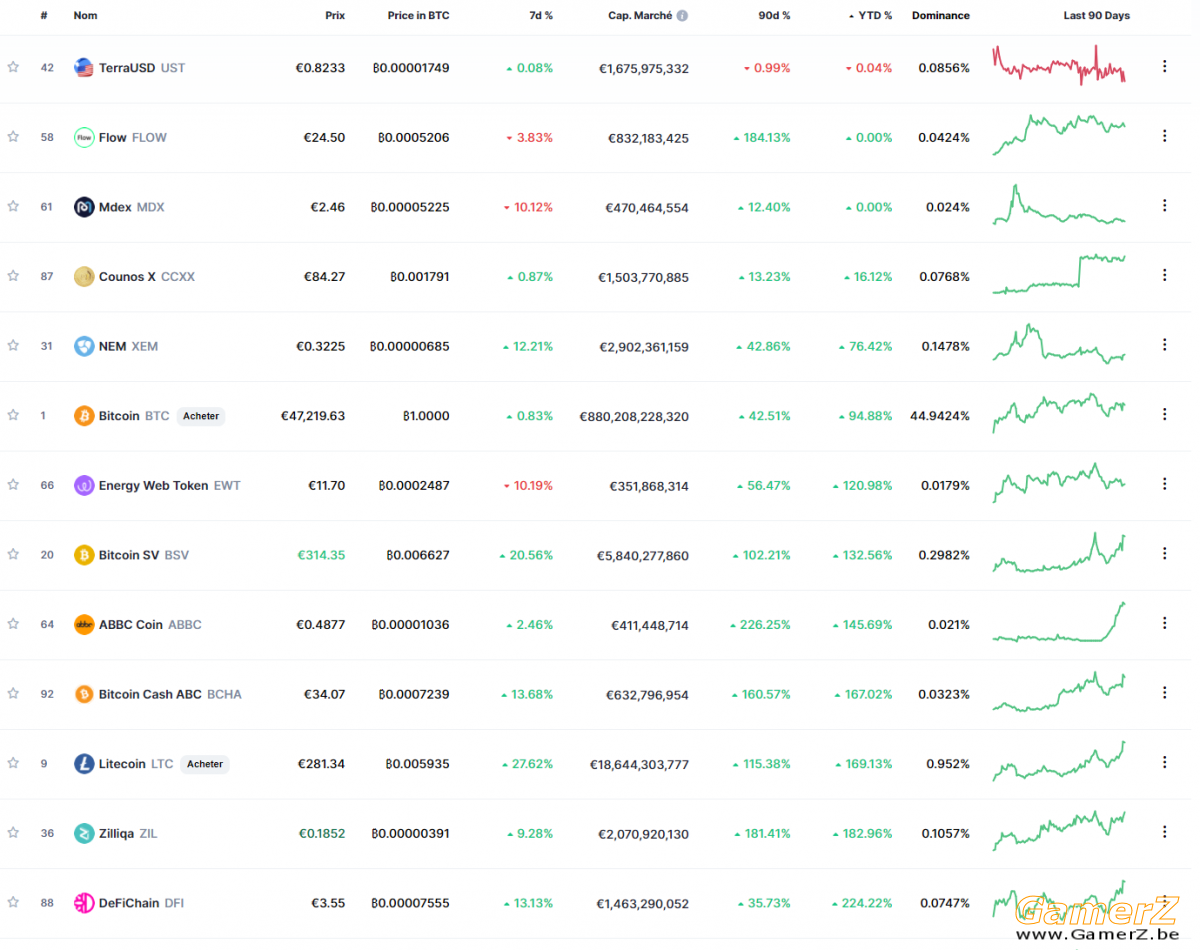Screen dimensions: 1200x950
Task: Open the Counos X name link
Action: [127, 277]
